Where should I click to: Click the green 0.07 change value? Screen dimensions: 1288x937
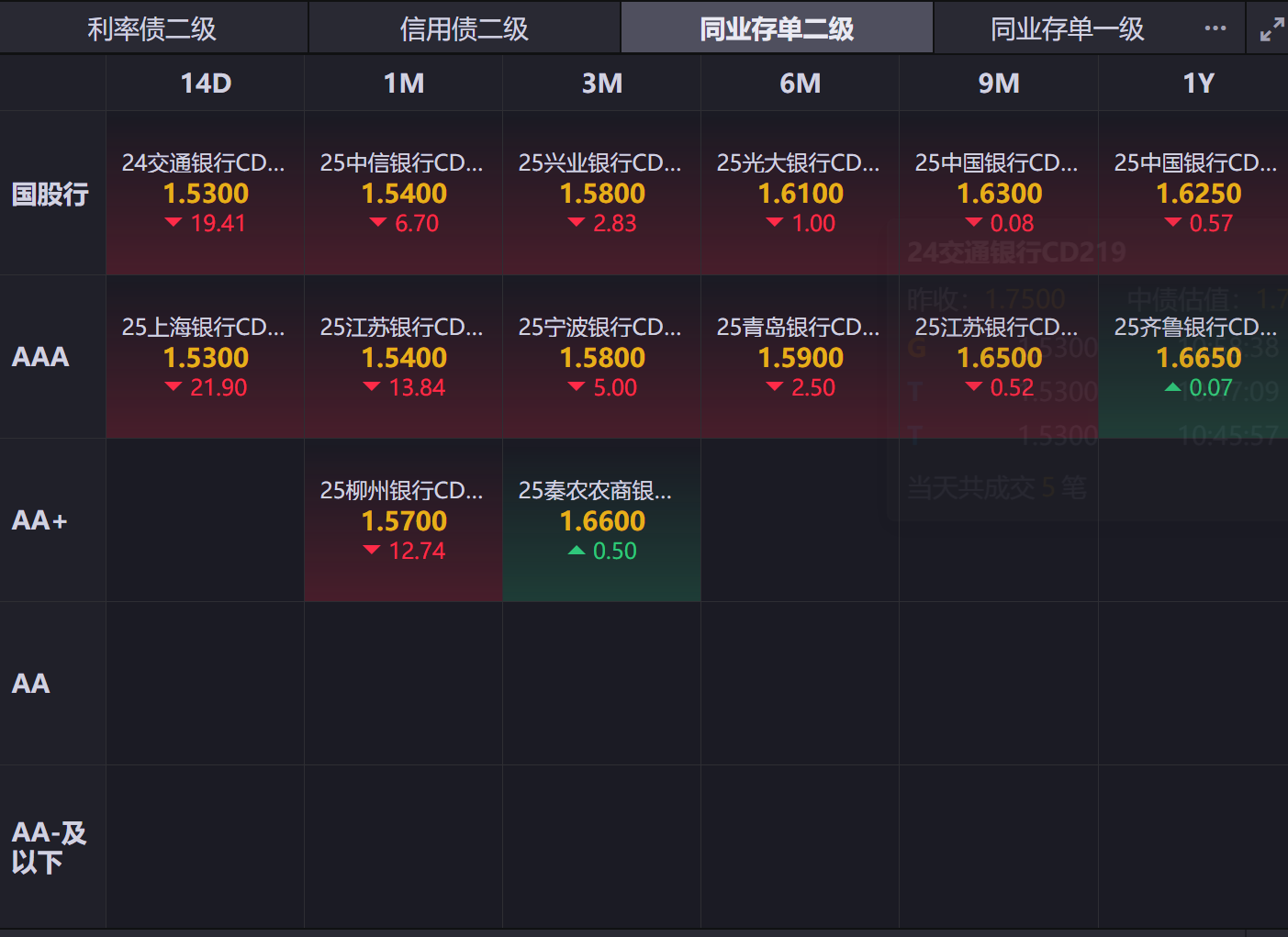coord(1211,387)
